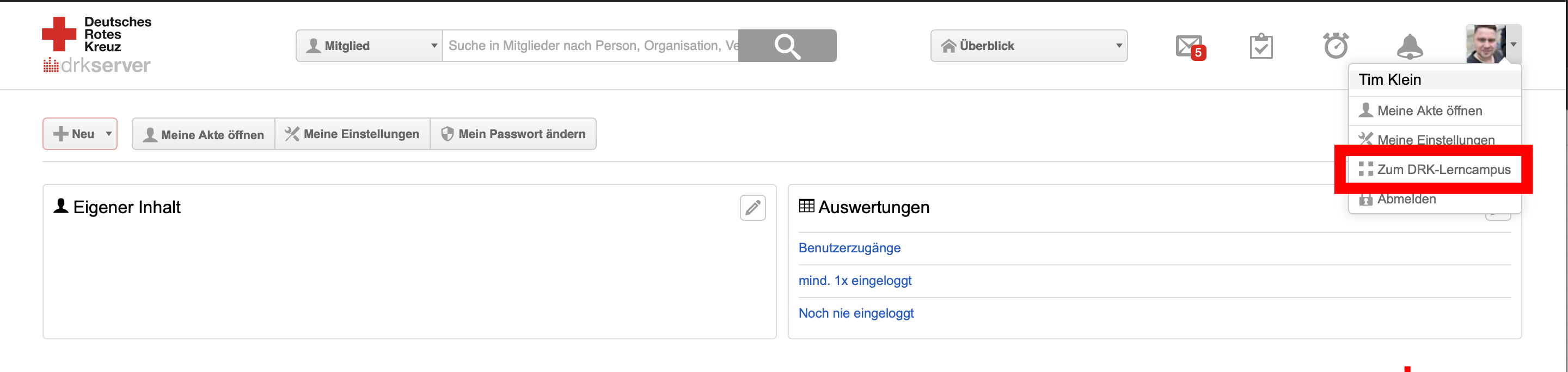
Task: Click into the member search text field
Action: (x=590, y=46)
